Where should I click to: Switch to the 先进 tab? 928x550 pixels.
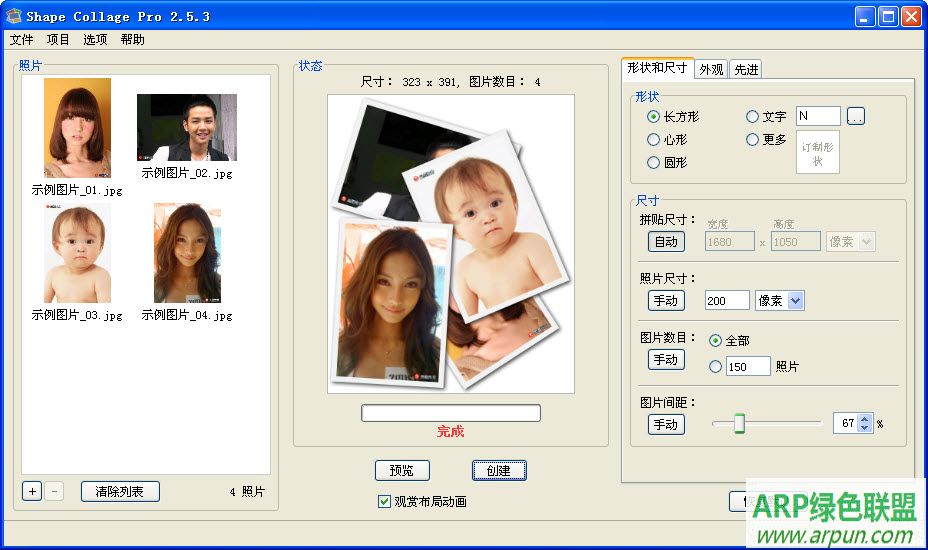(x=746, y=69)
